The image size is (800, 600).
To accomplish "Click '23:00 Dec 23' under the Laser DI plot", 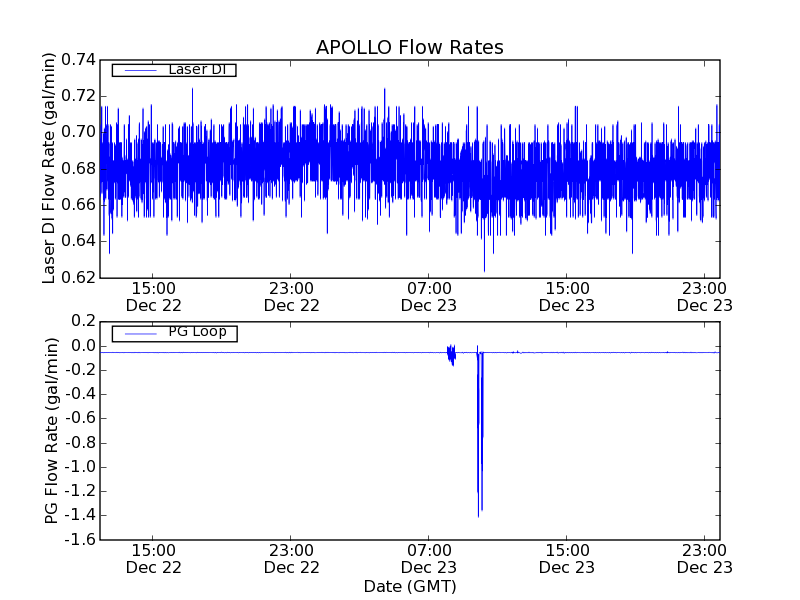I will [x=705, y=297].
